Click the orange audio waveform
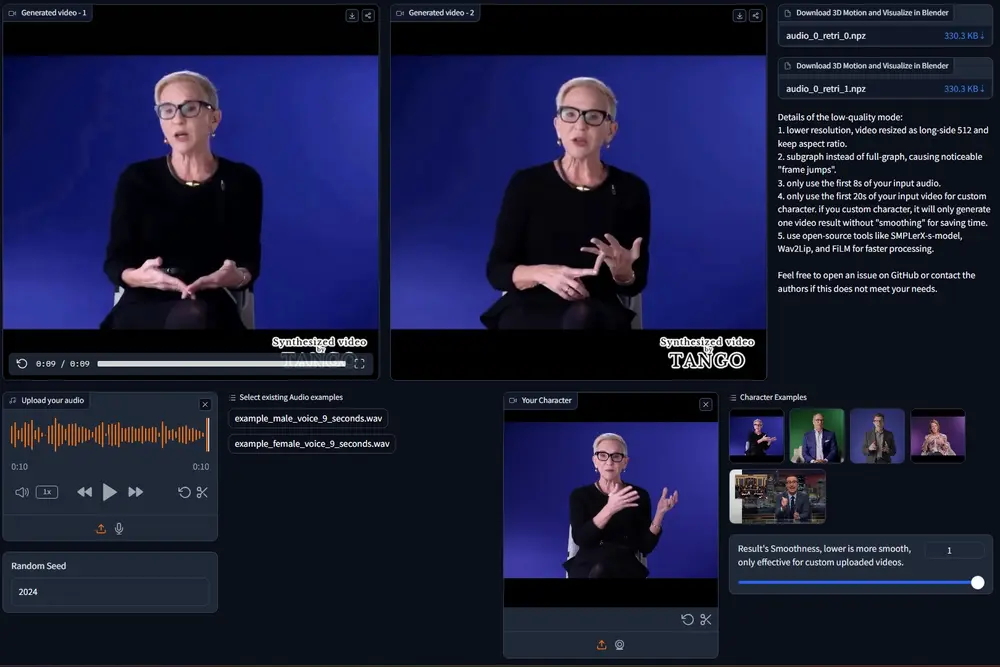 click(x=110, y=435)
